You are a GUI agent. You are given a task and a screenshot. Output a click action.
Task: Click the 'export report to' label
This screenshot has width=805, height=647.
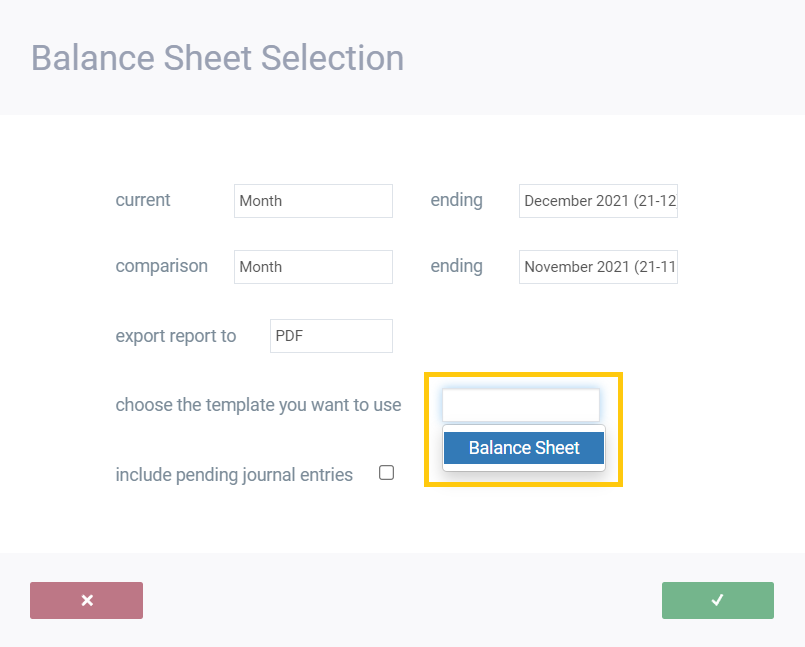[176, 336]
